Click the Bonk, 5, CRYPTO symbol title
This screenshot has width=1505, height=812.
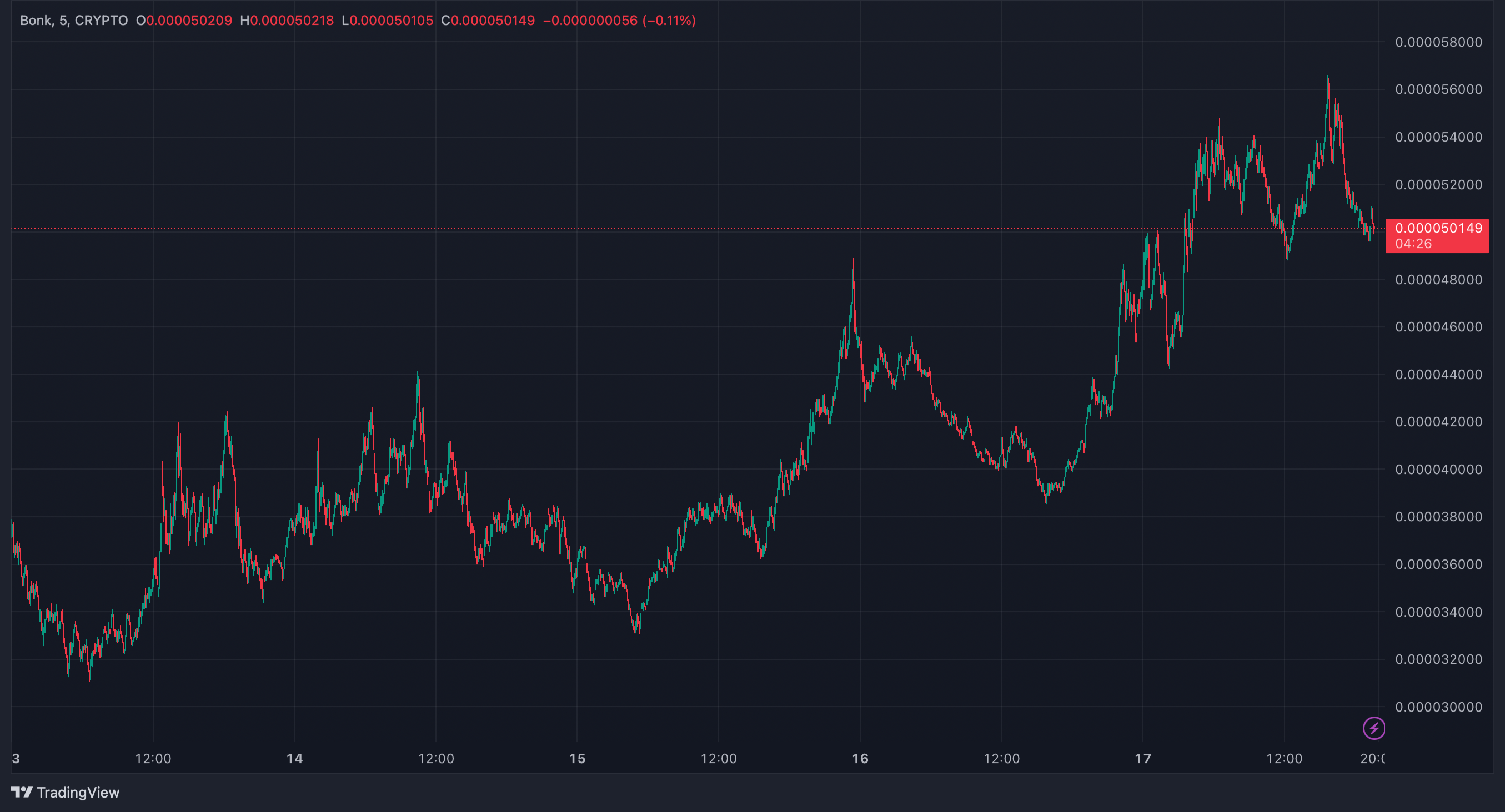point(74,21)
